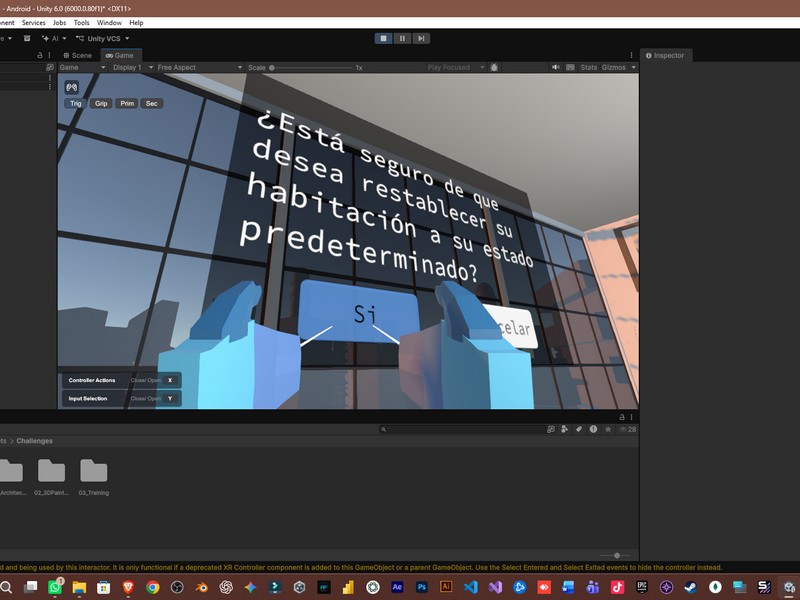Click the Sí confirmation button
Viewport: 800px width, 600px height.
tap(359, 311)
